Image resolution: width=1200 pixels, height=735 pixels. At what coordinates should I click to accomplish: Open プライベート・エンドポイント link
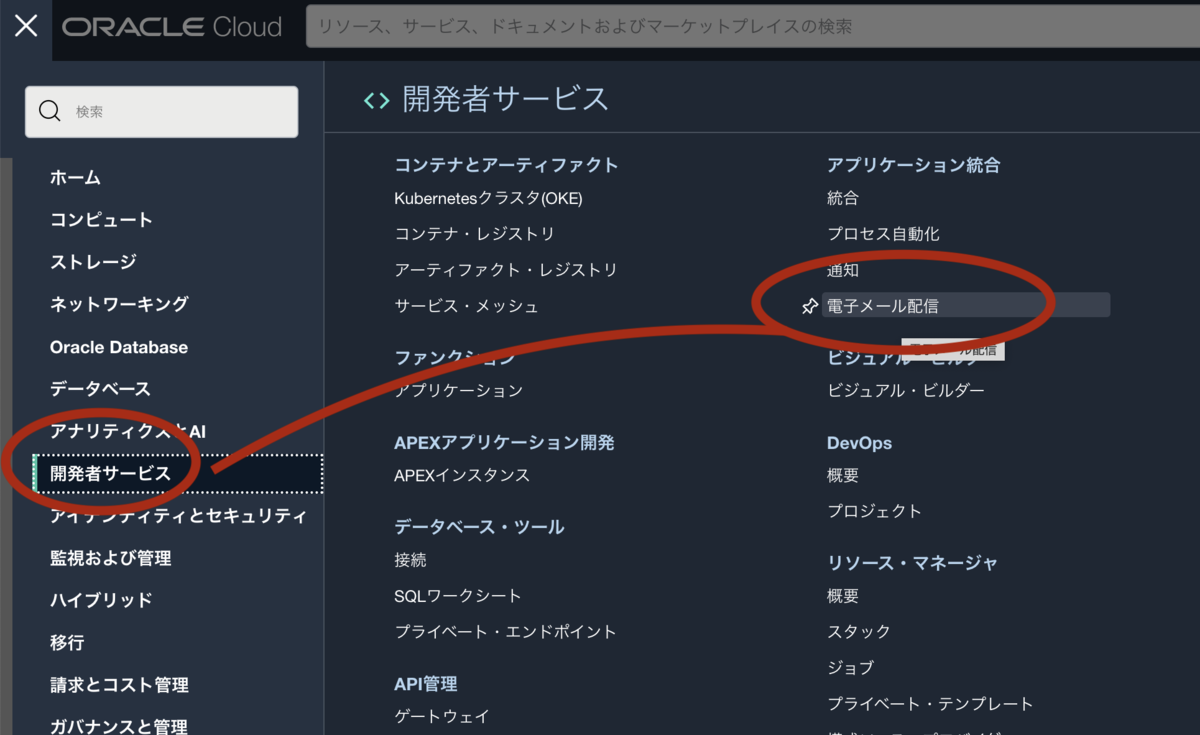[x=505, y=632]
